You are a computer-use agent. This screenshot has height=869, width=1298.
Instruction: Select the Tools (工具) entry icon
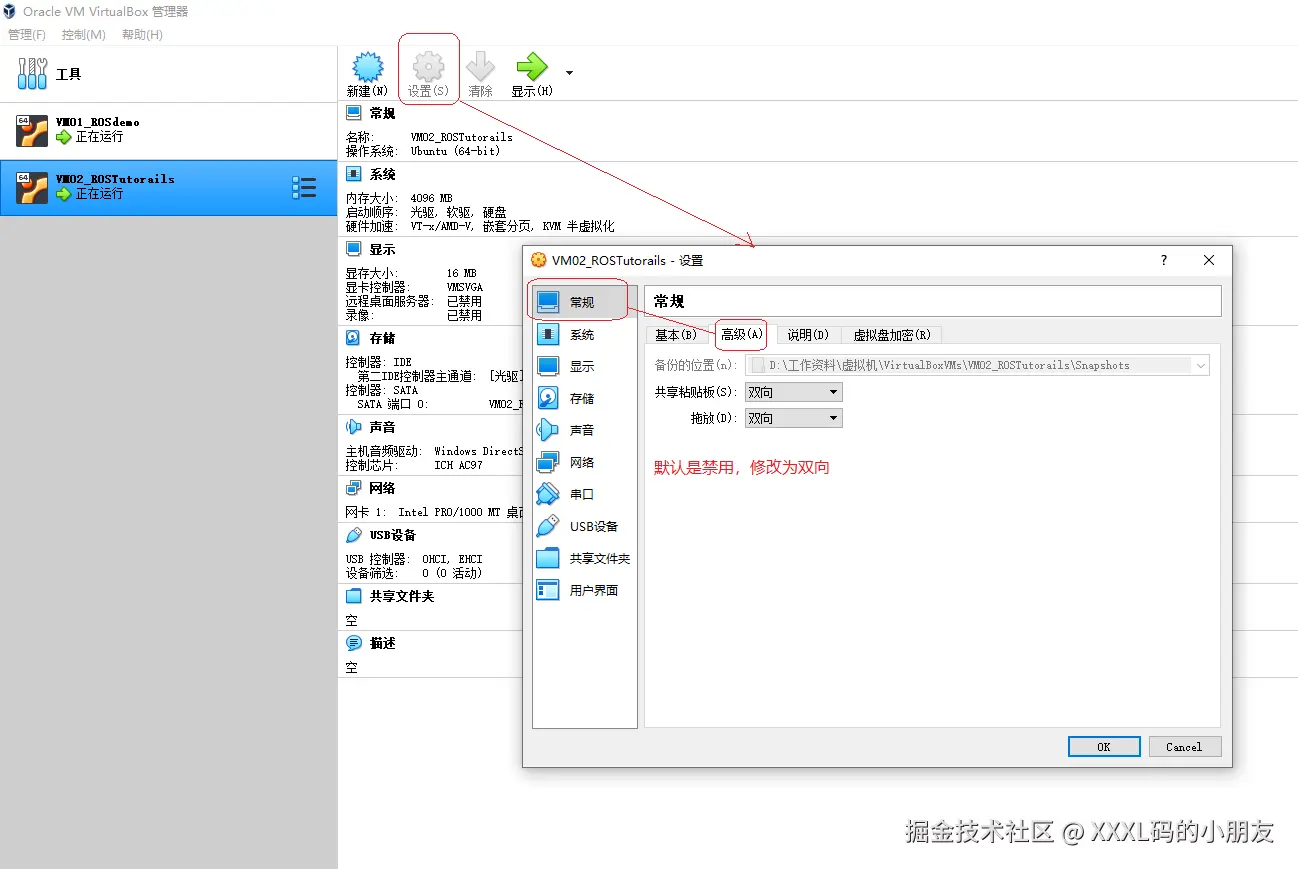[33, 74]
